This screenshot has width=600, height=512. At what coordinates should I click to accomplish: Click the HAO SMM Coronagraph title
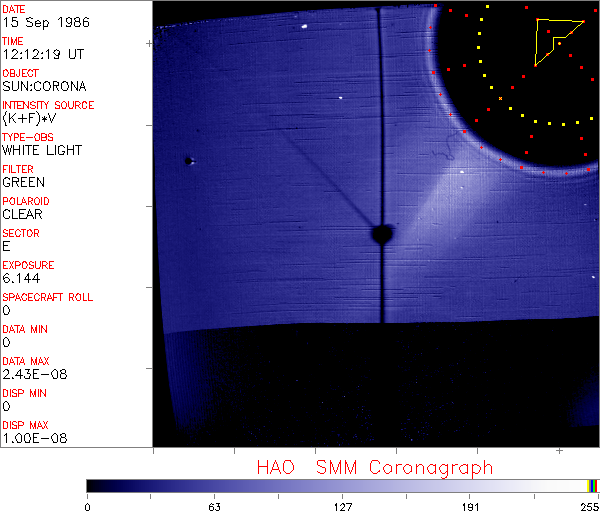(x=374, y=467)
